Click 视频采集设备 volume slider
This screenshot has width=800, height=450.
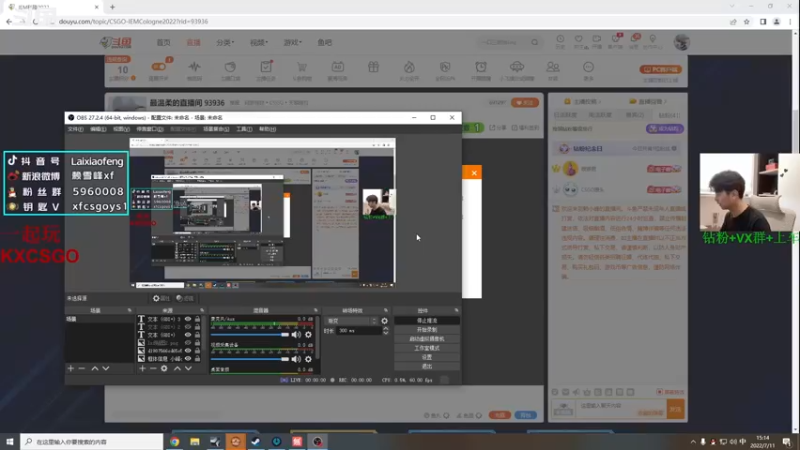coord(250,359)
